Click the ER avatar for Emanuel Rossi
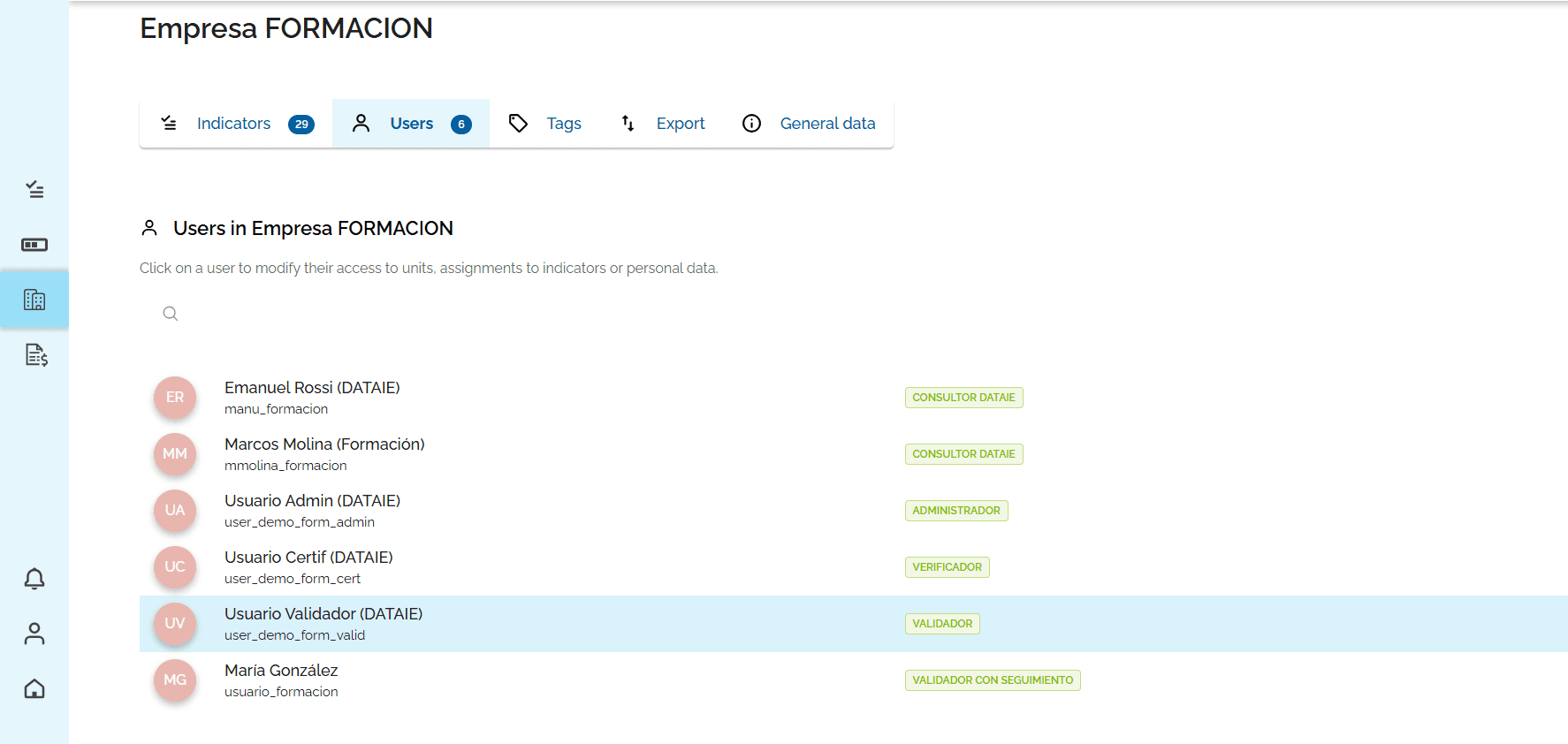Image resolution: width=1568 pixels, height=744 pixels. click(x=175, y=398)
